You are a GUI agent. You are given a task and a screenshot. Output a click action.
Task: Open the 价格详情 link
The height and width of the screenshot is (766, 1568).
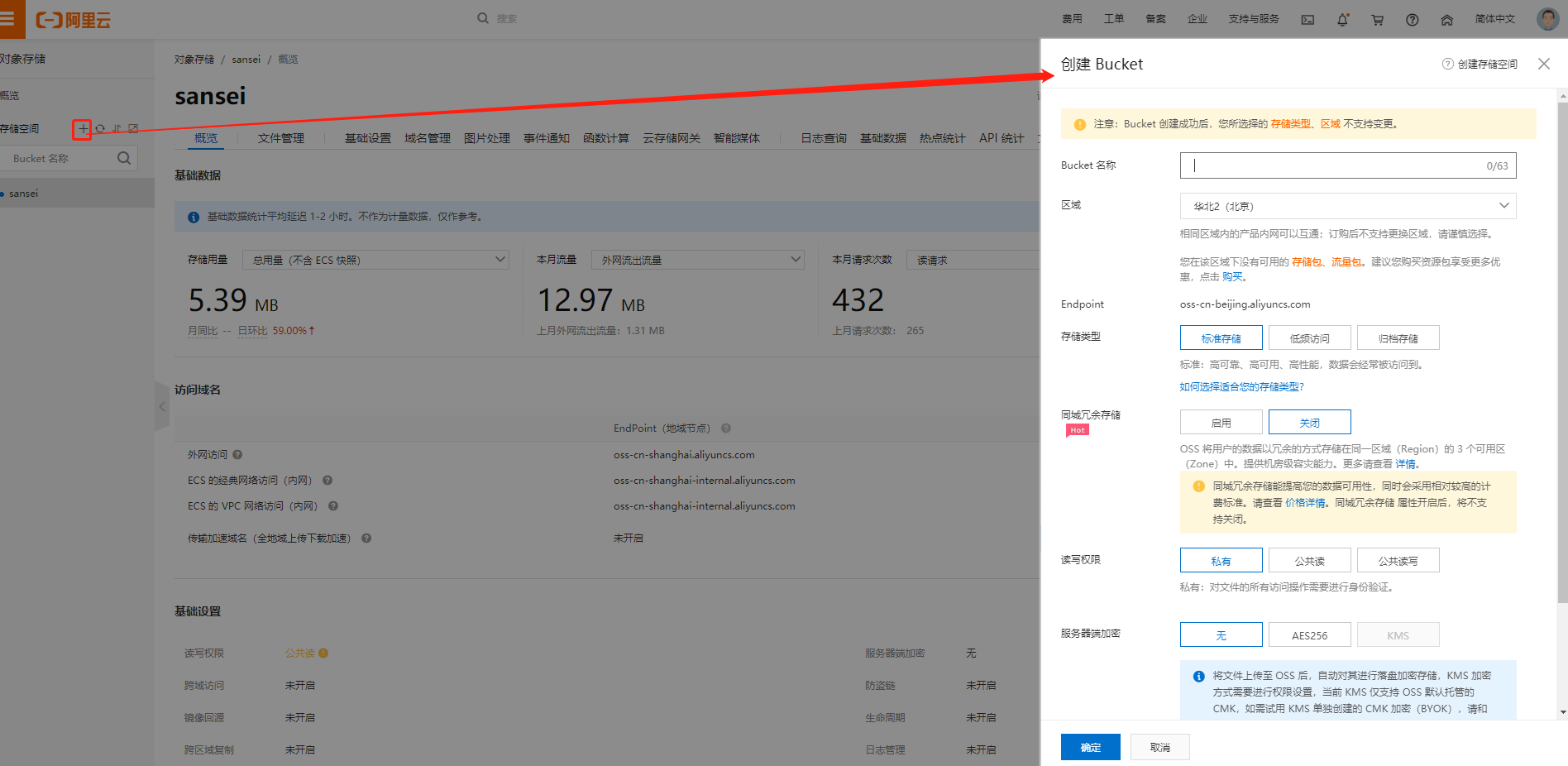point(1306,503)
